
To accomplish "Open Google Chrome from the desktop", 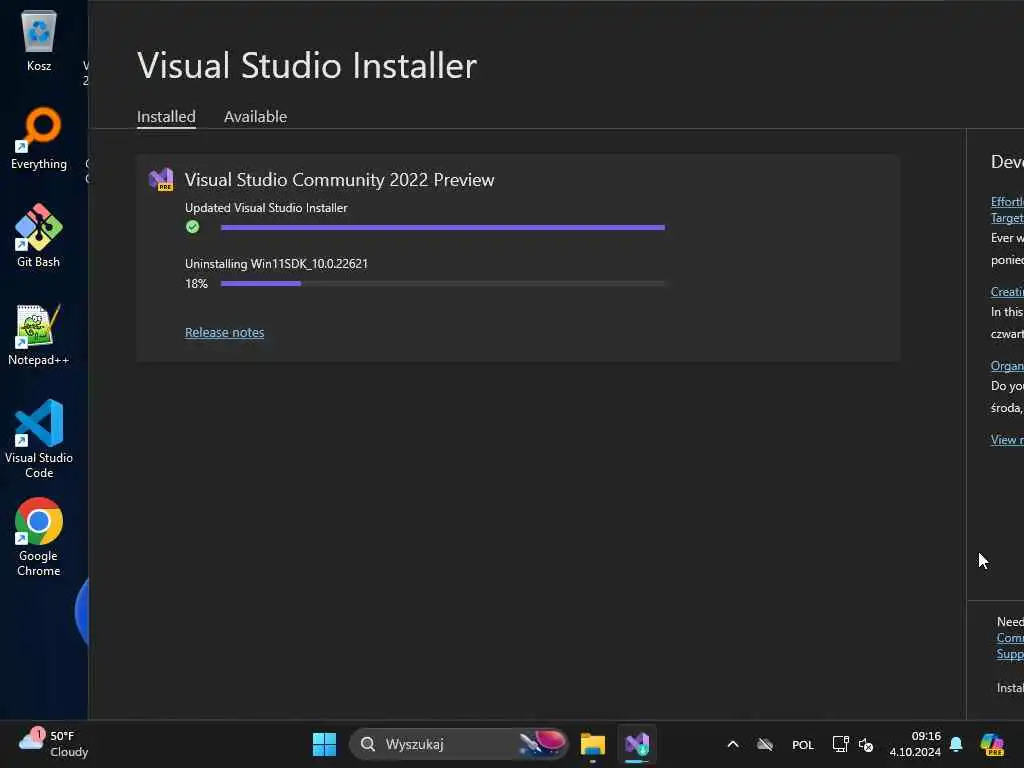I will [x=39, y=537].
